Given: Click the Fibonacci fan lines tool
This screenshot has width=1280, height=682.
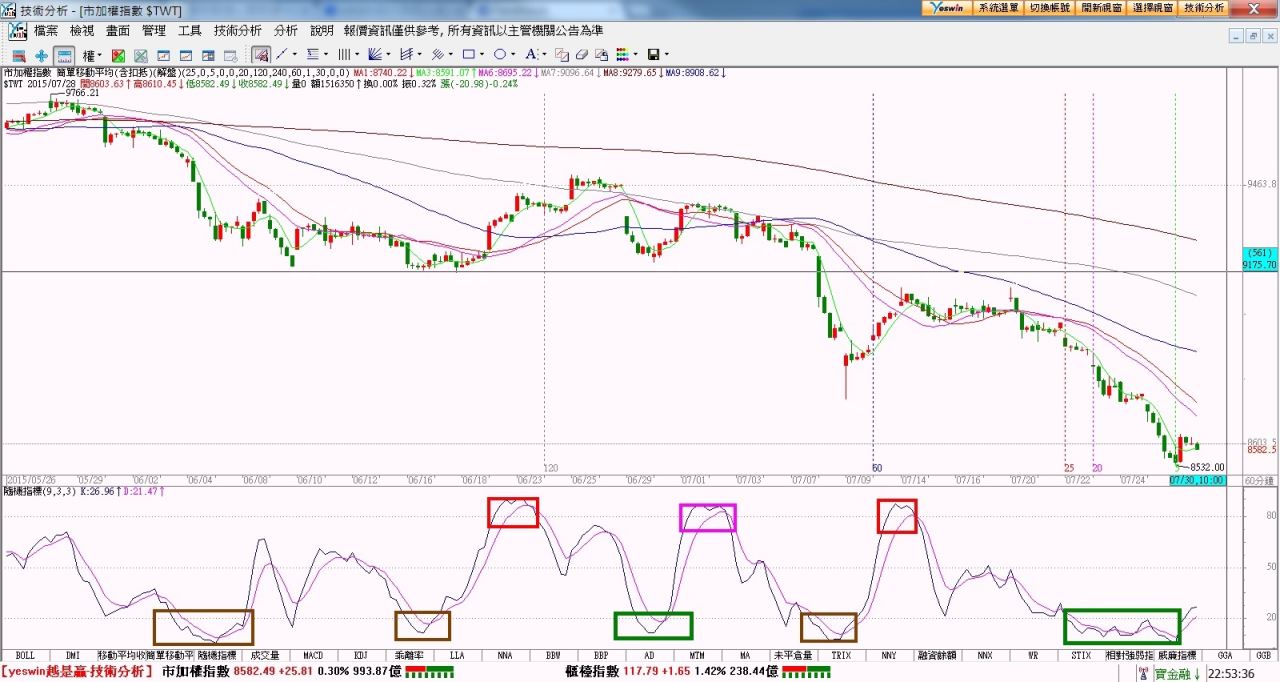Looking at the screenshot, I should point(375,54).
